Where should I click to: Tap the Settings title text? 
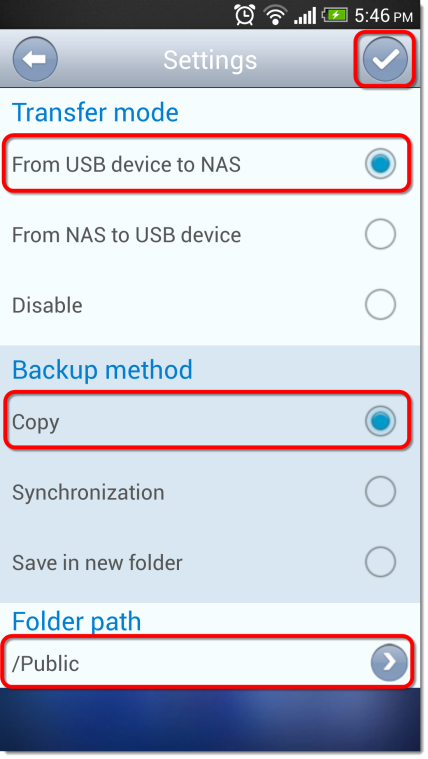(x=210, y=60)
